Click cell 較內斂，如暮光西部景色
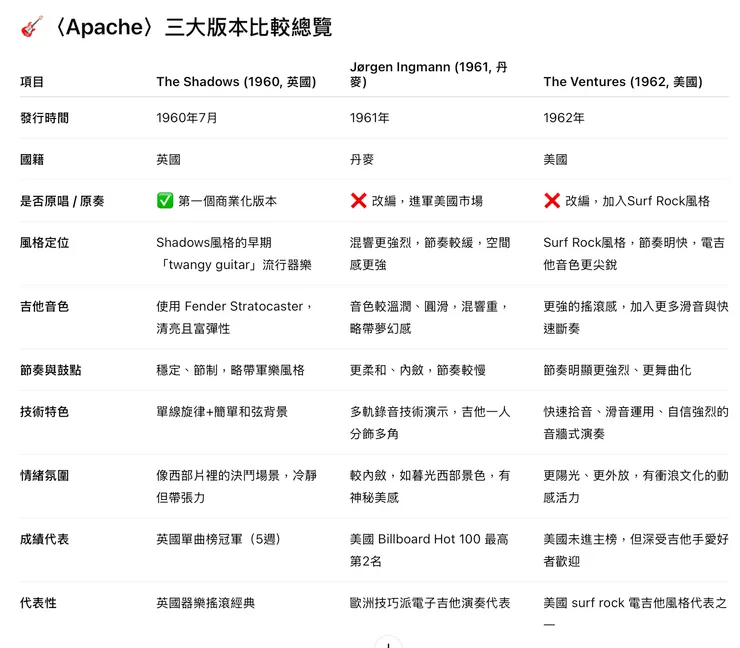 point(430,486)
